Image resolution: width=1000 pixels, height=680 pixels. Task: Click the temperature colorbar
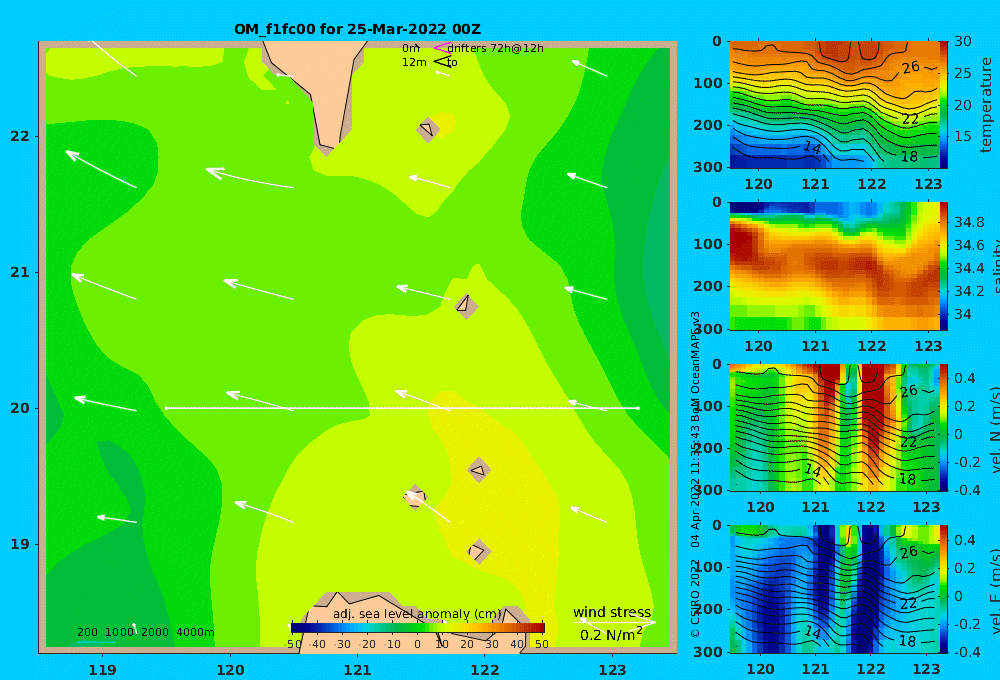pyautogui.click(x=943, y=104)
